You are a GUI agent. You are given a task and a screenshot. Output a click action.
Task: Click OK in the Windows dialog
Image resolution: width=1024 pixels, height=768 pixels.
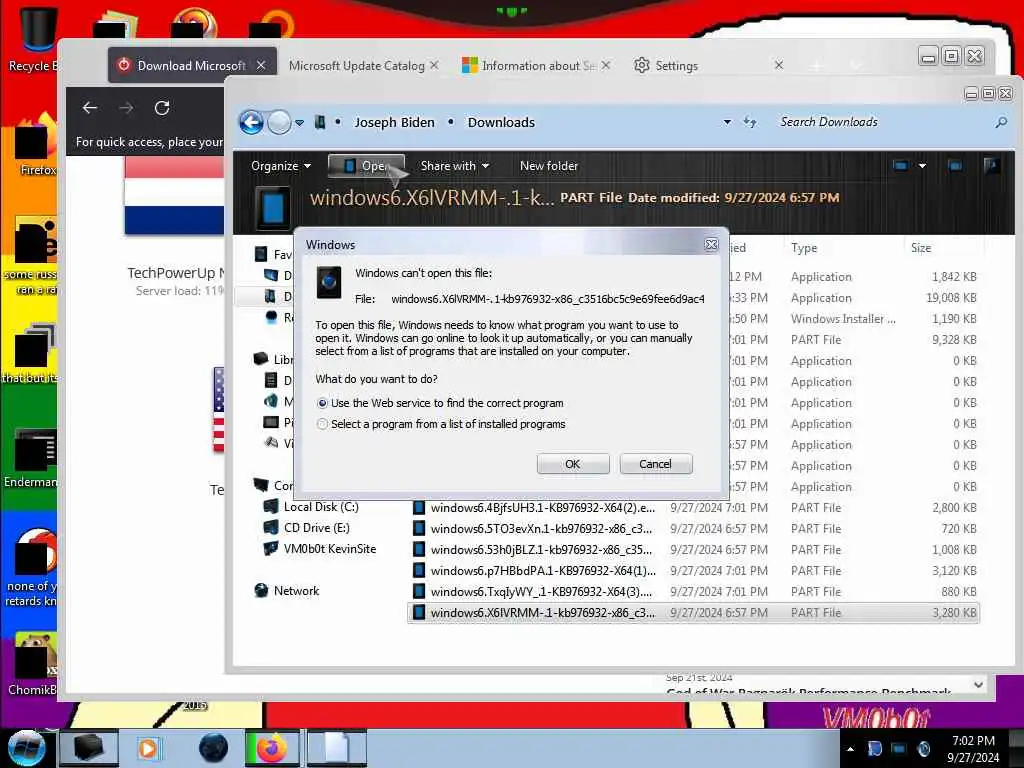pyautogui.click(x=573, y=464)
